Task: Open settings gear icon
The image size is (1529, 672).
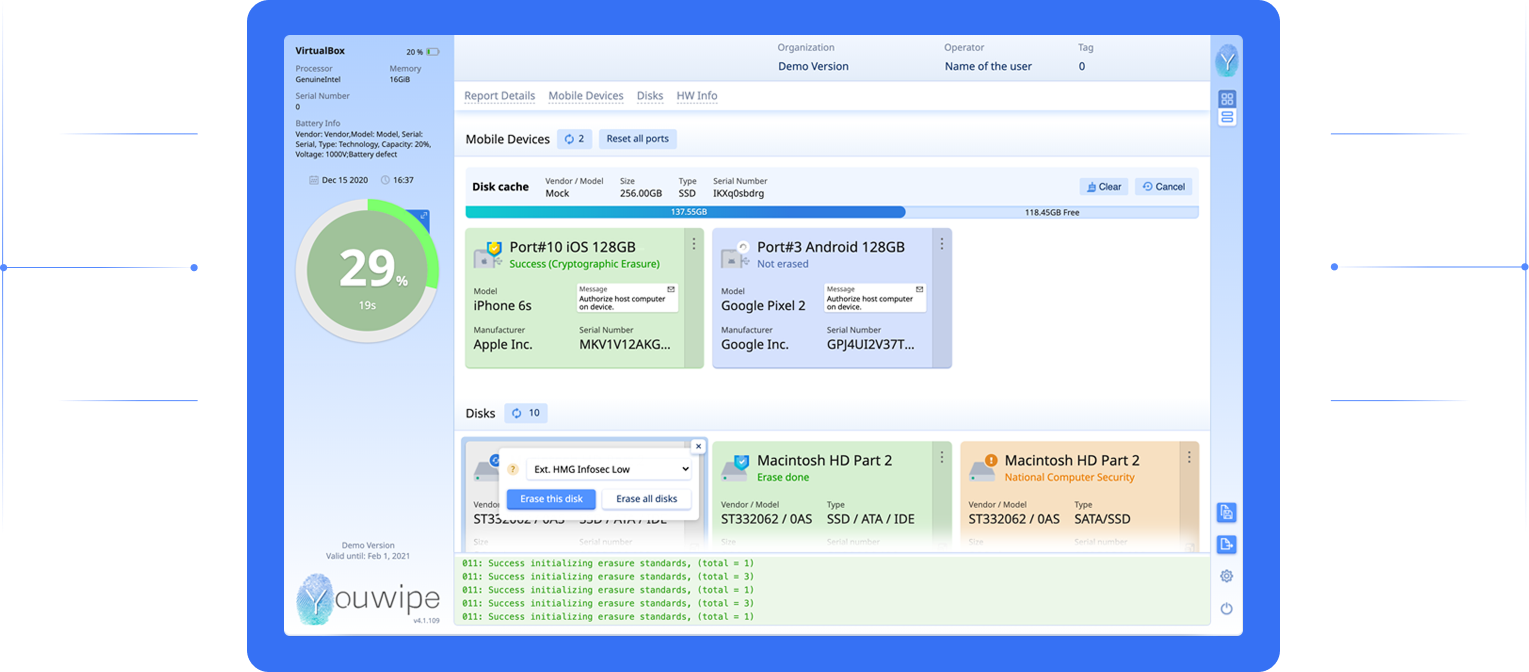Action: 1227,576
